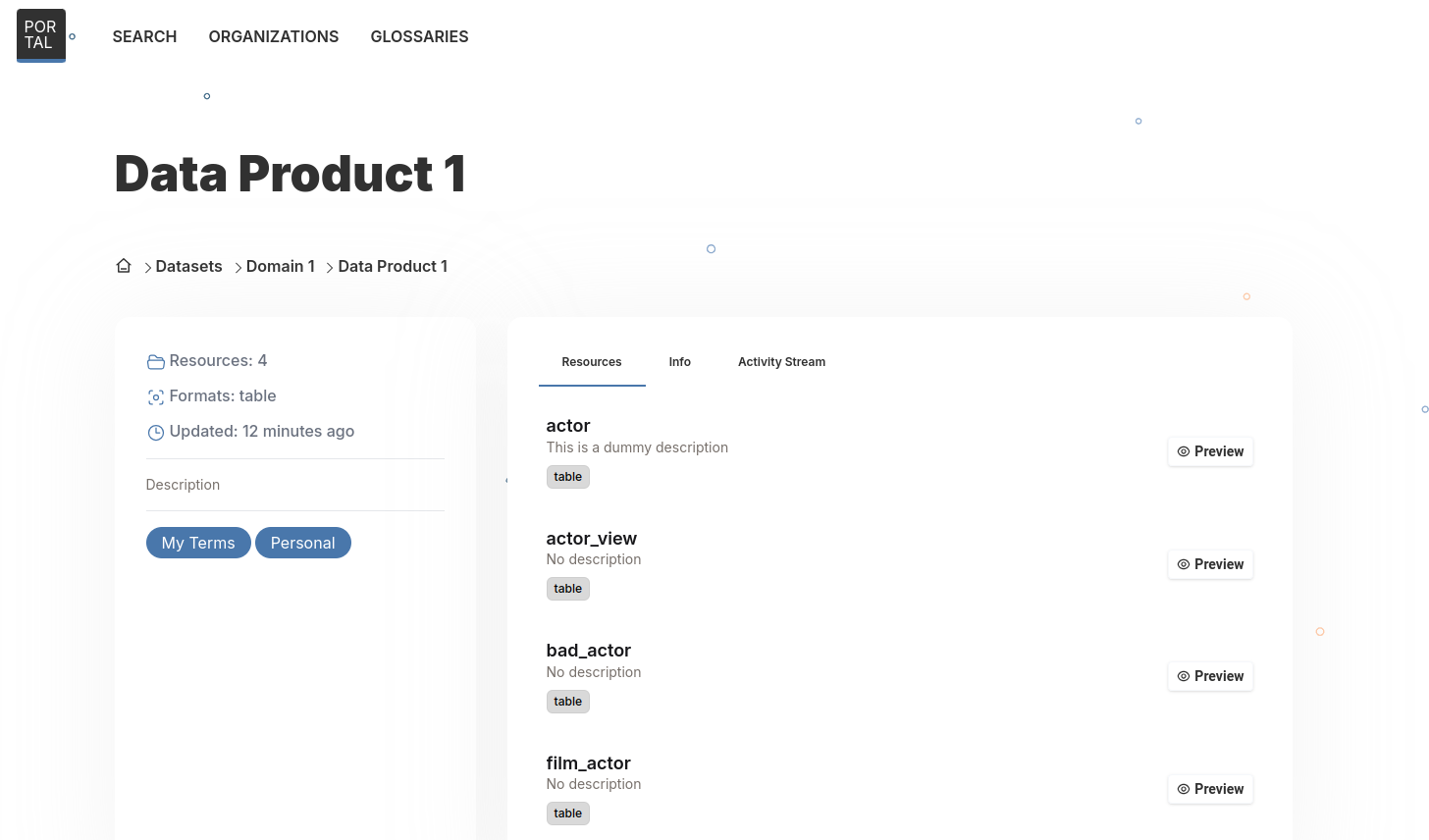The width and height of the screenshot is (1429, 840).
Task: Open the ORGANIZATIONS menu item
Action: point(274,36)
